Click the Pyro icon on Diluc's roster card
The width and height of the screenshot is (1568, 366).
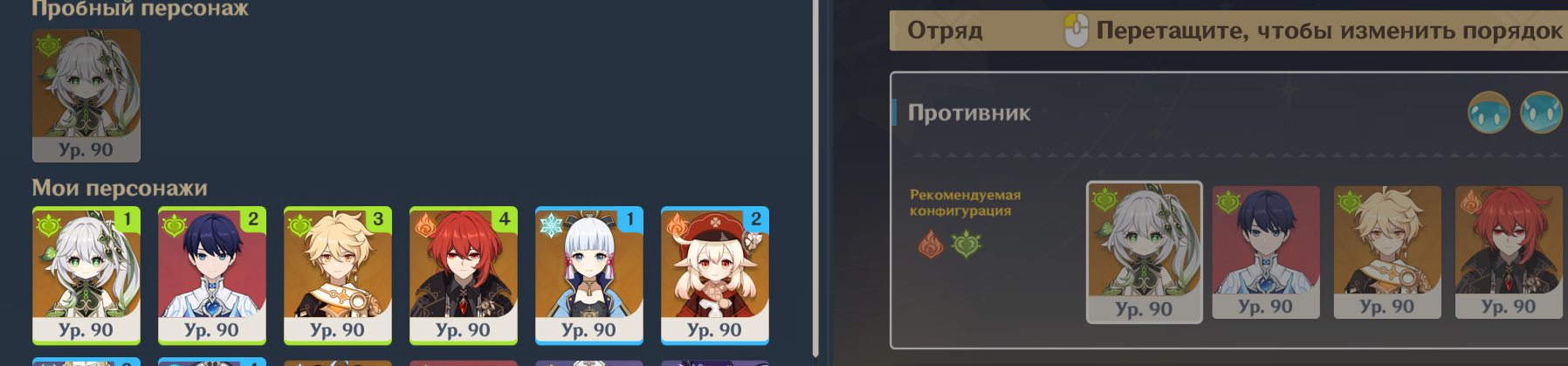[425, 226]
